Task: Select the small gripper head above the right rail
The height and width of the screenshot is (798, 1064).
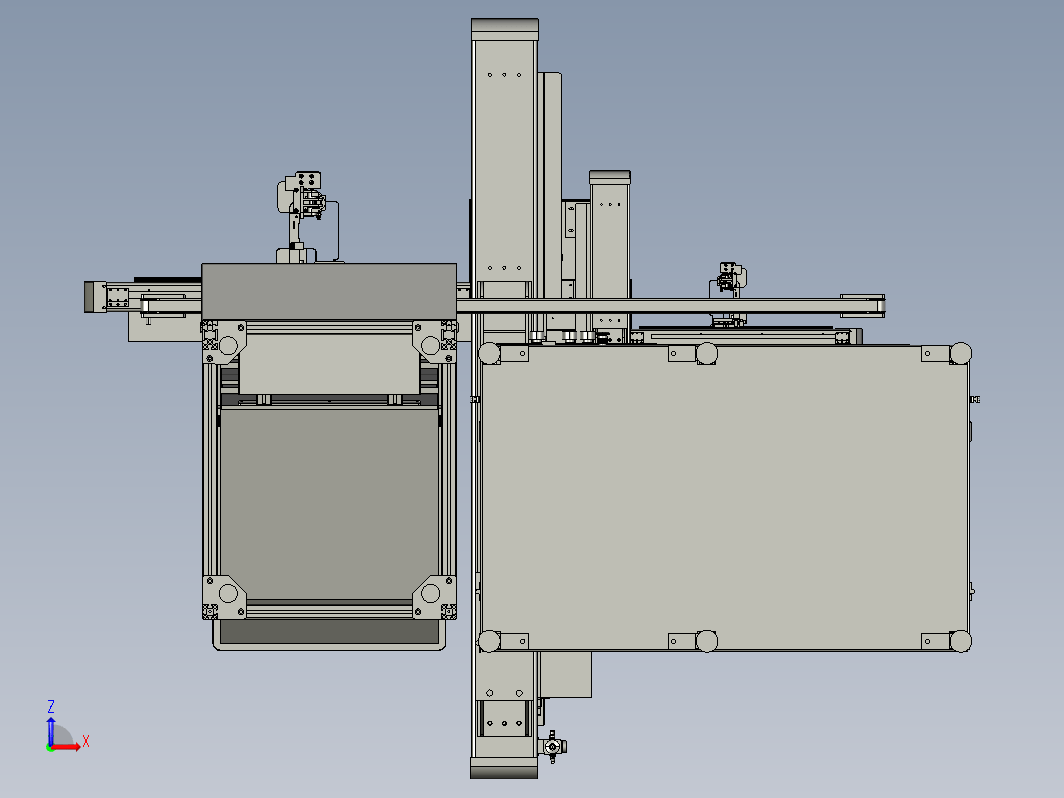Action: tap(730, 276)
